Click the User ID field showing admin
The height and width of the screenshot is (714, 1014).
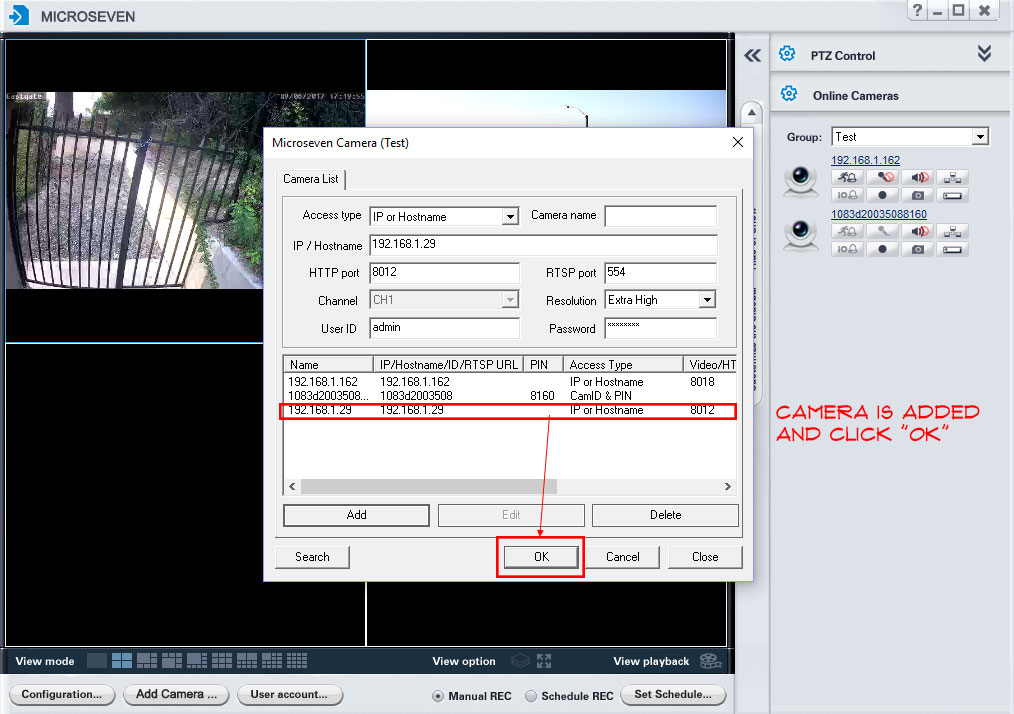[x=444, y=327]
